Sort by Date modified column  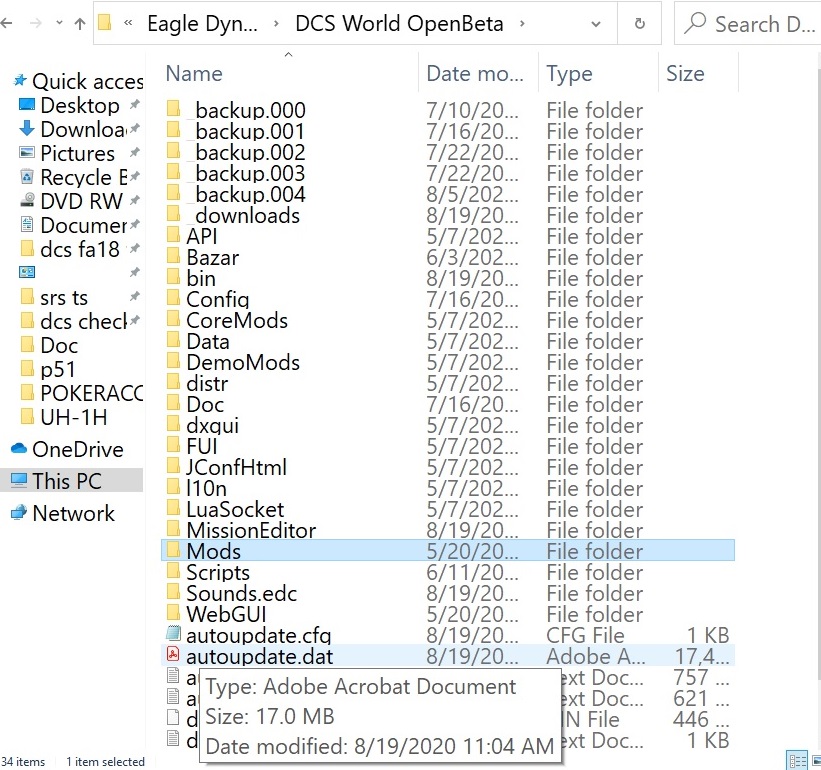[x=475, y=74]
